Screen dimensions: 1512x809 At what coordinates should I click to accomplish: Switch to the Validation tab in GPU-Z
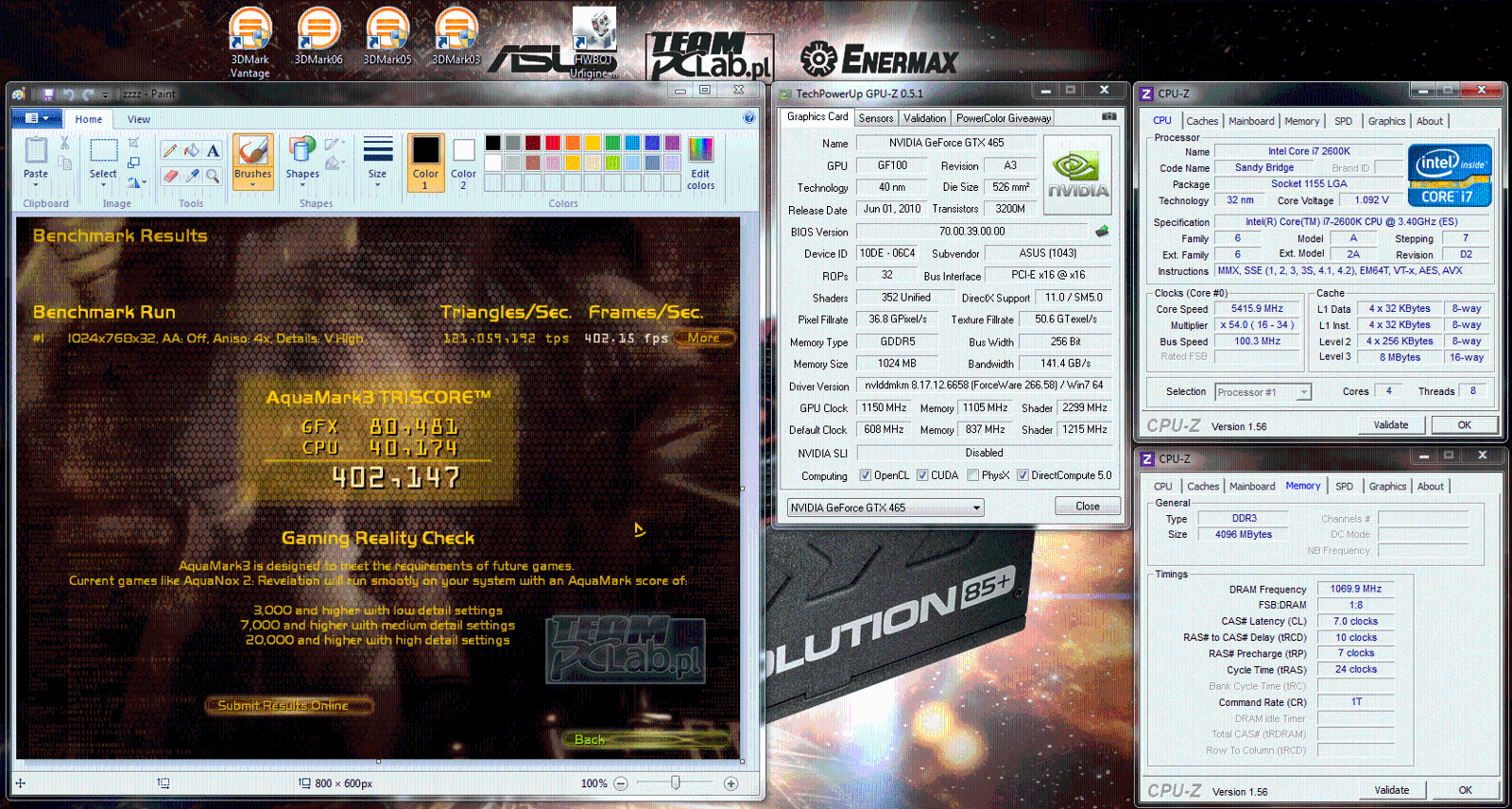tap(924, 118)
